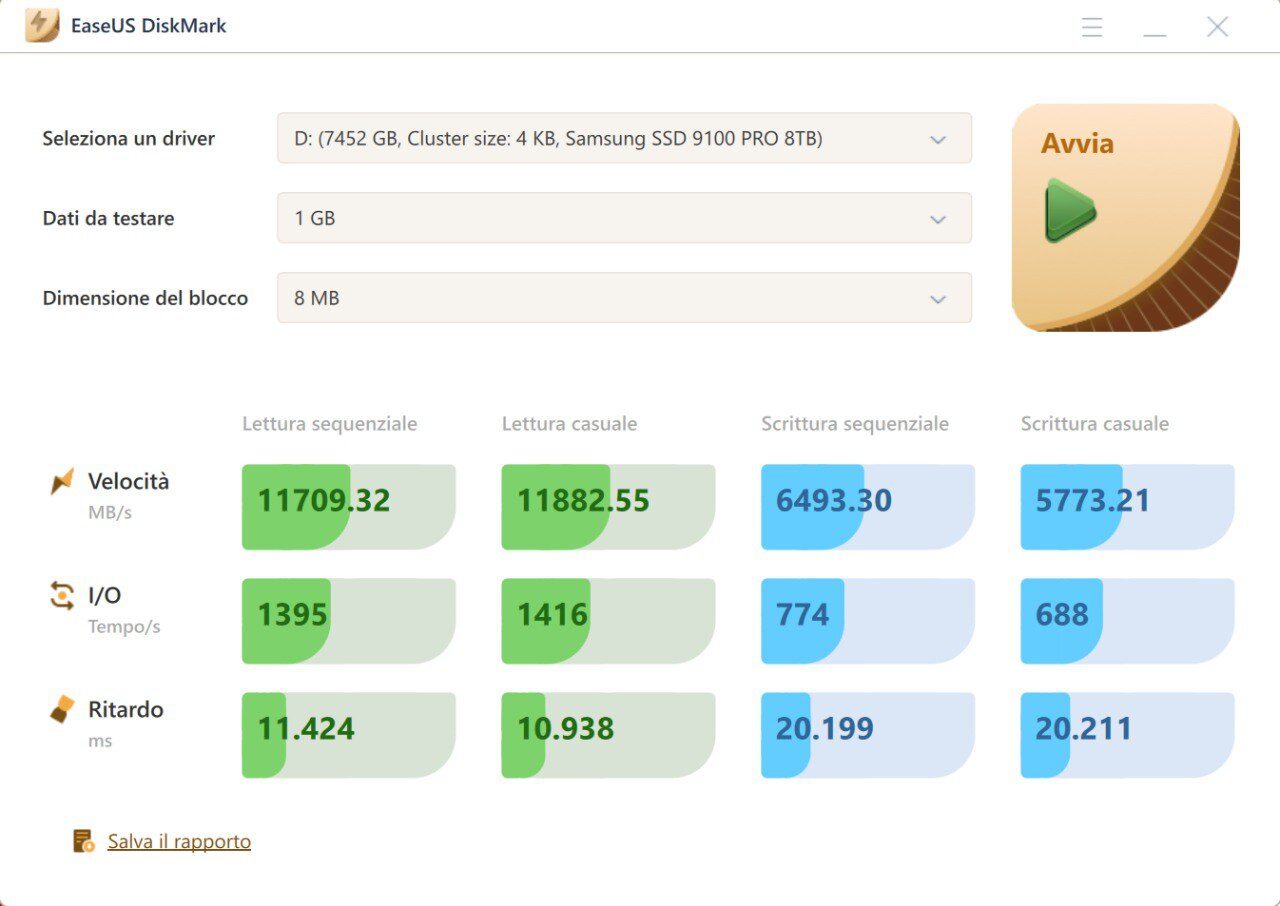This screenshot has height=906, width=1280.
Task: Open the hamburger menu in title bar
Action: (1092, 27)
